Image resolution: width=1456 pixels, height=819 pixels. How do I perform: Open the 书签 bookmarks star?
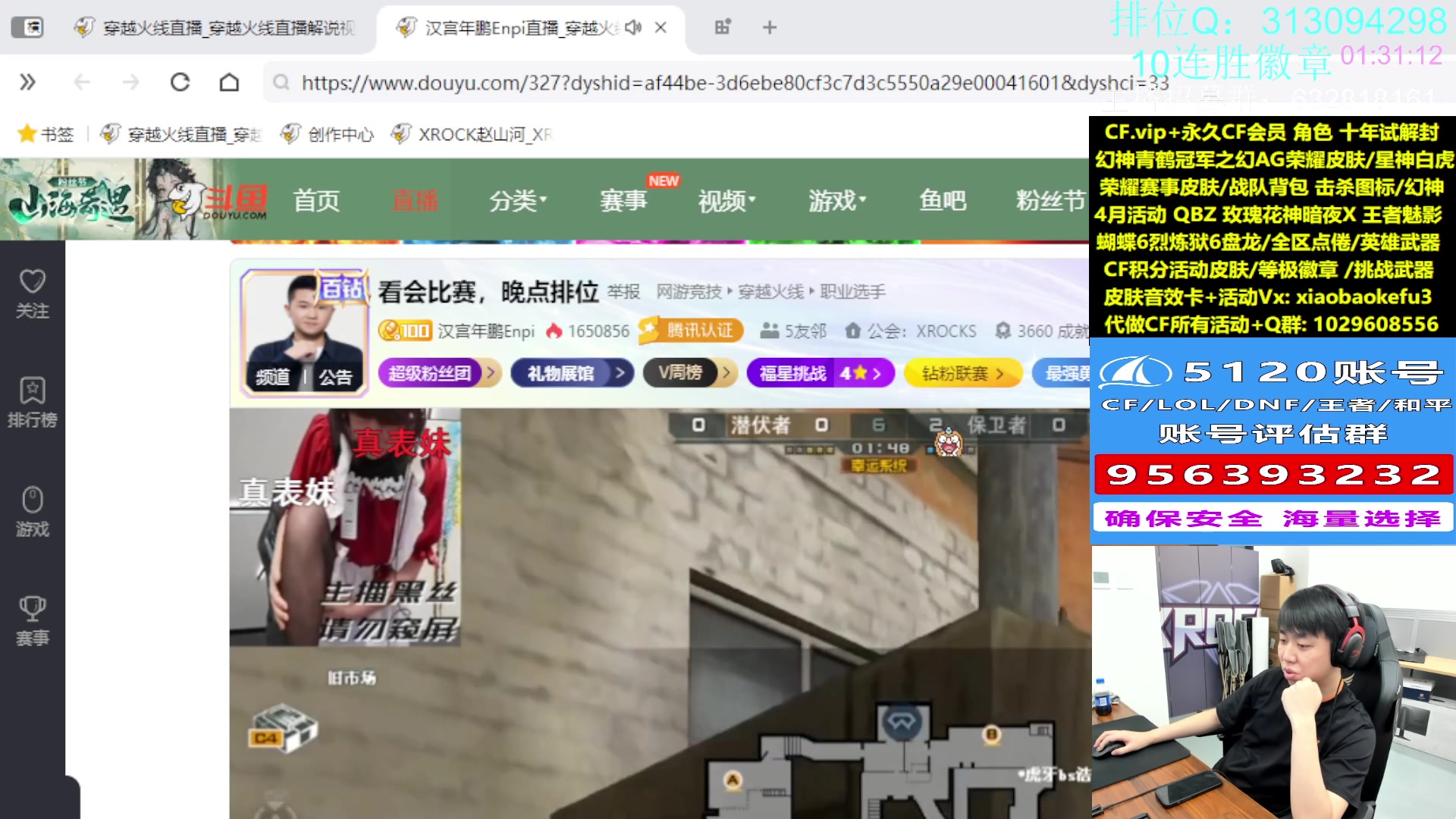click(45, 134)
